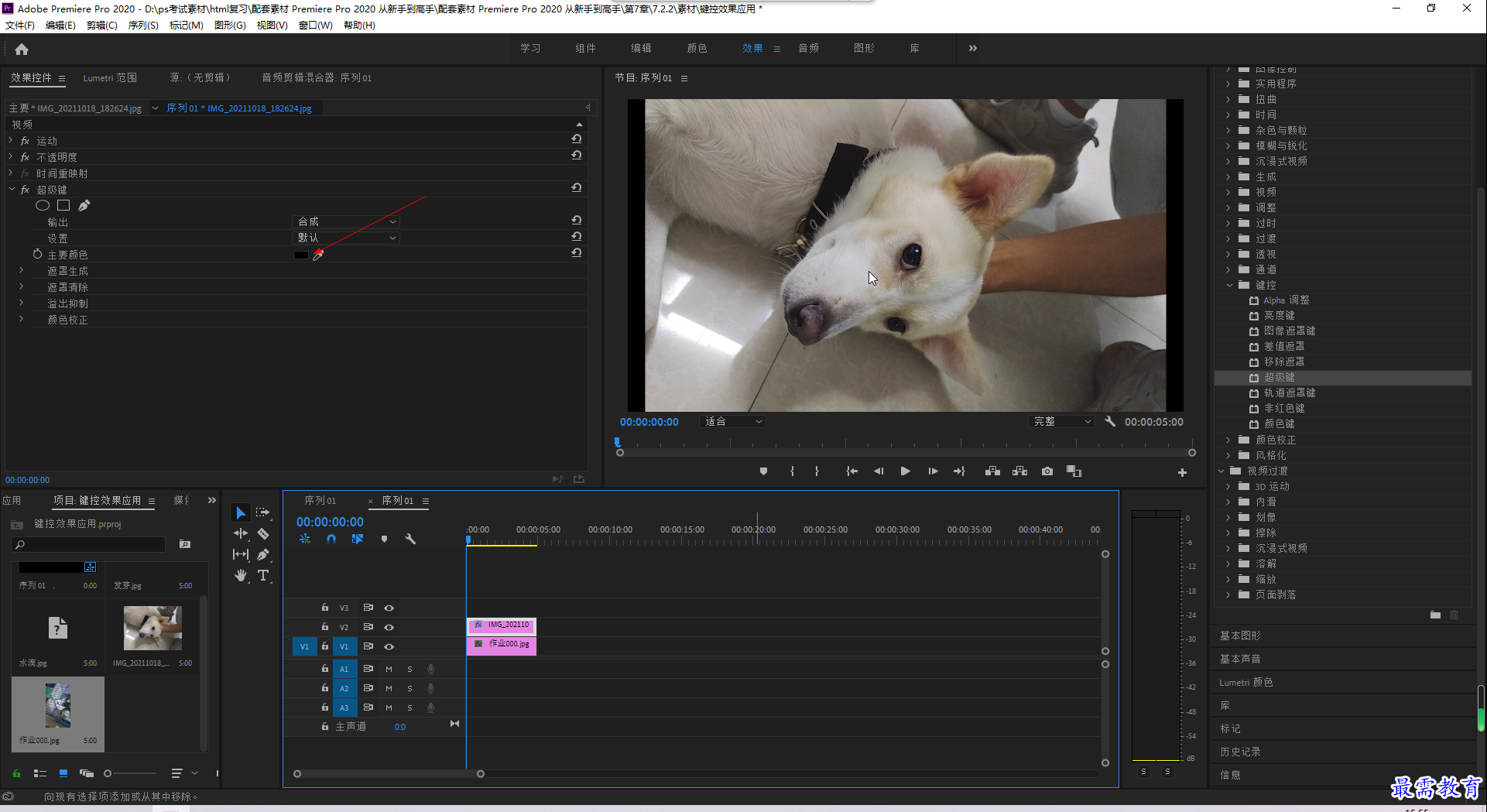Open the 输出 dropdown set to 合成
1487x812 pixels.
[x=346, y=221]
